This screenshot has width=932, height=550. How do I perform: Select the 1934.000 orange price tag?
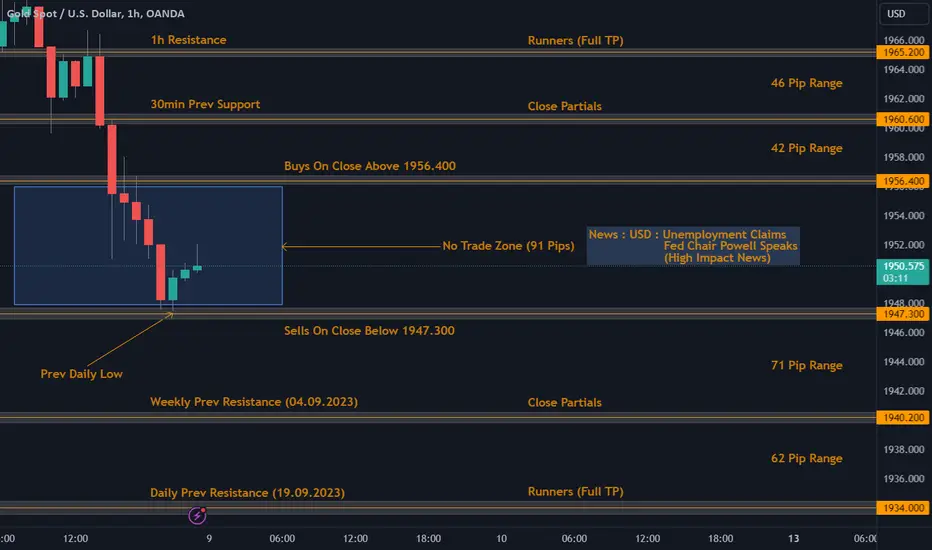903,508
